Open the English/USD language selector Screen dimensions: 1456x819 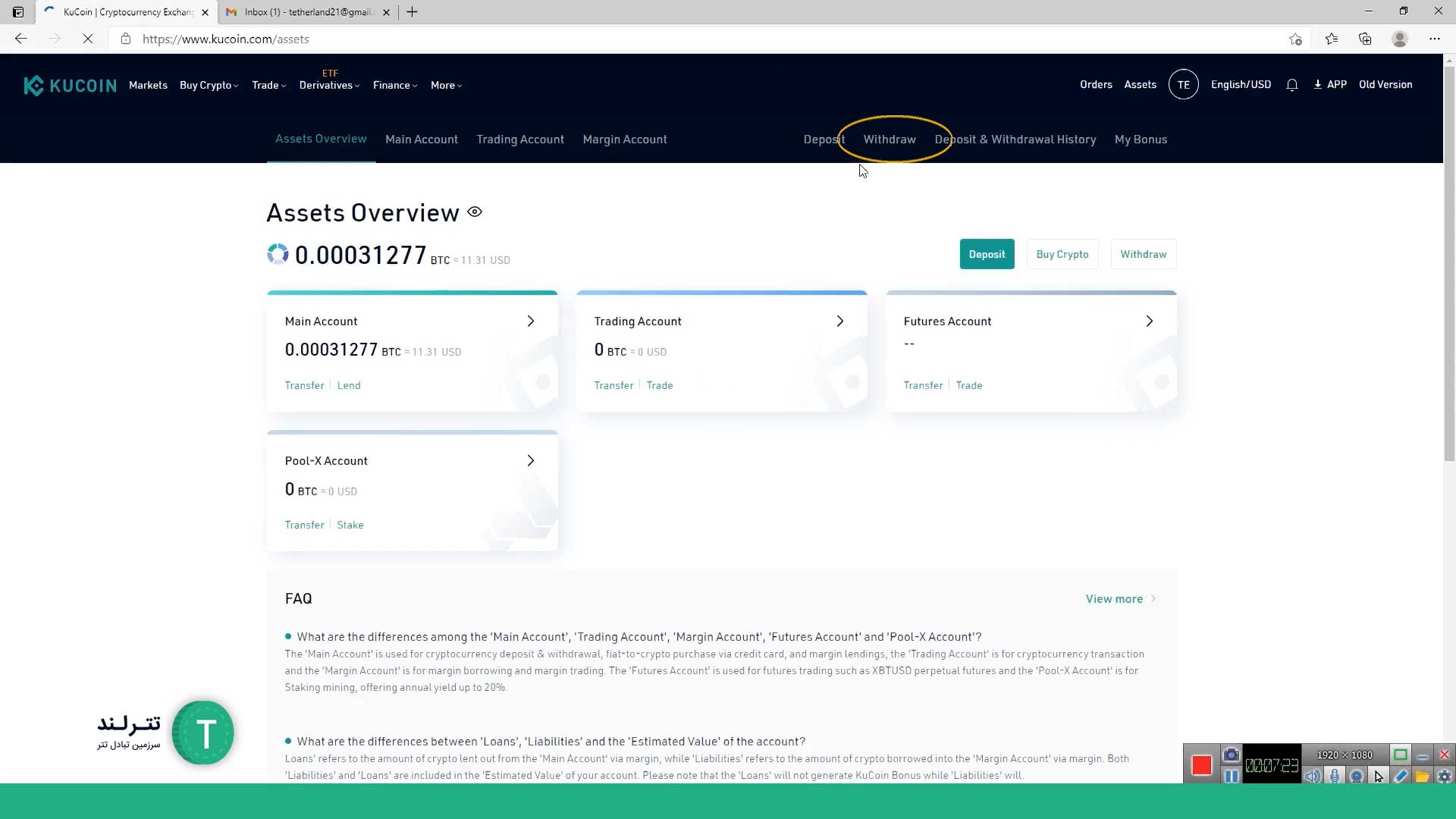(x=1241, y=85)
